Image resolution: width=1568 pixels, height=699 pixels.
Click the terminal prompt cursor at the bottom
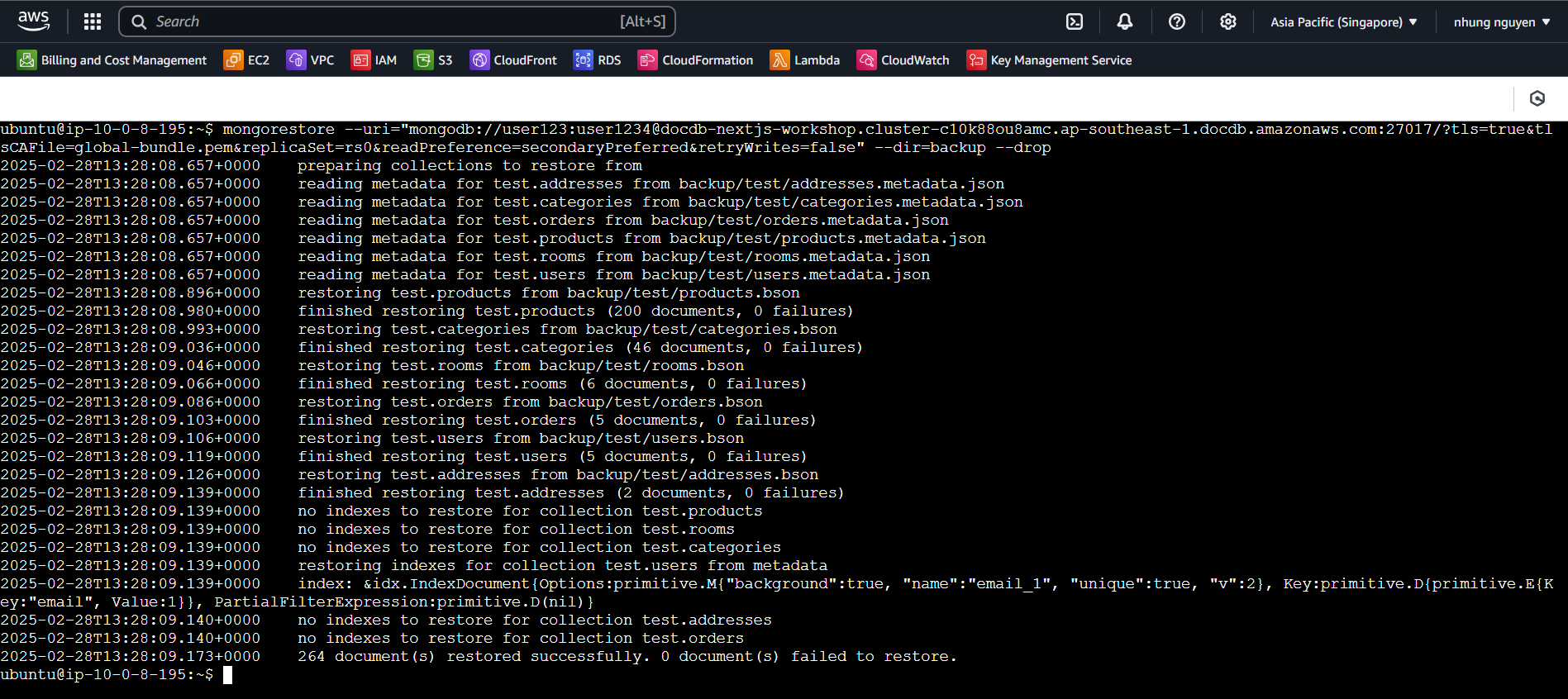click(227, 675)
